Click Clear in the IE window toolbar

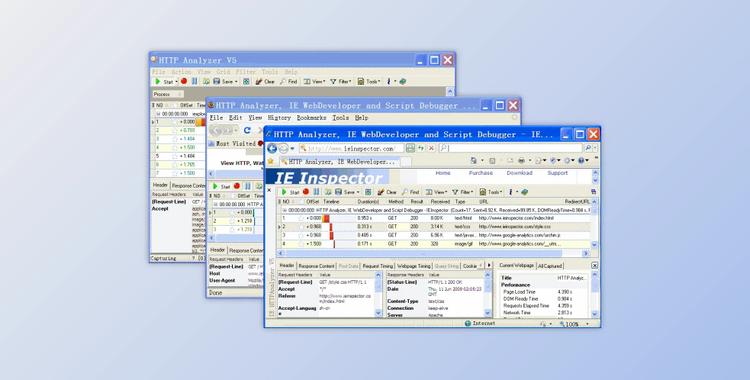tap(387, 192)
